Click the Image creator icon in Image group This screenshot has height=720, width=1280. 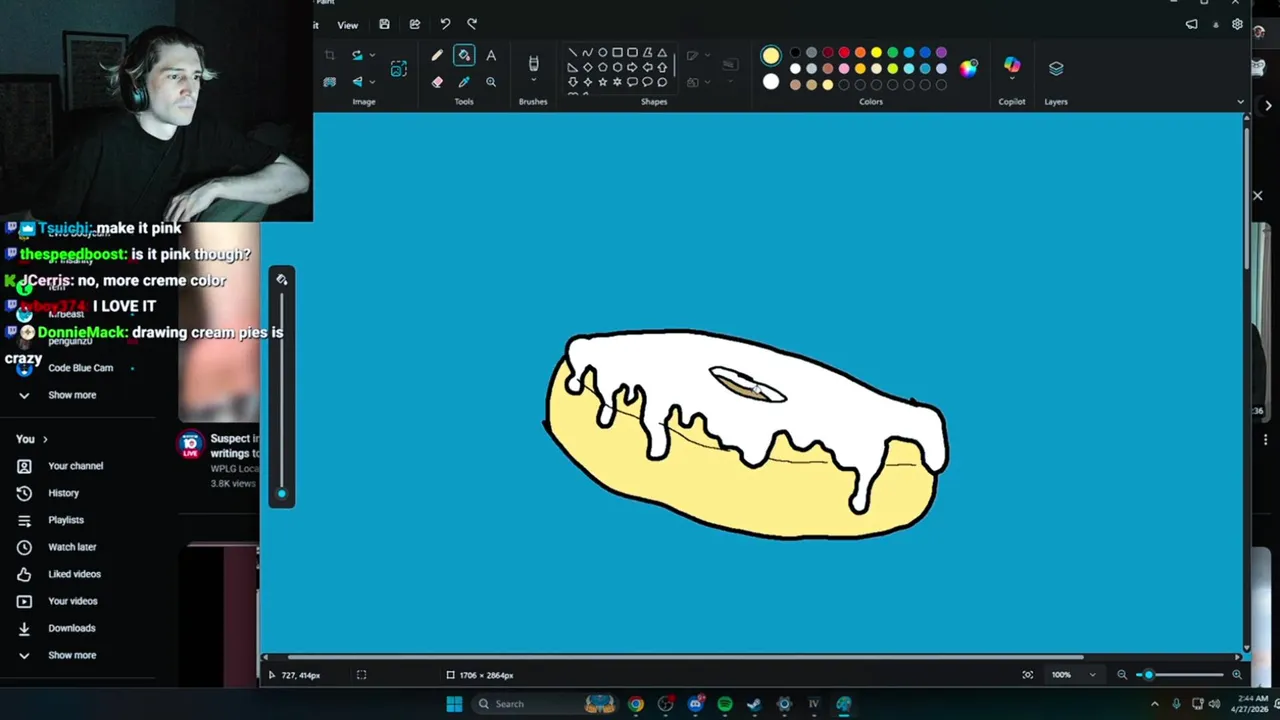399,69
